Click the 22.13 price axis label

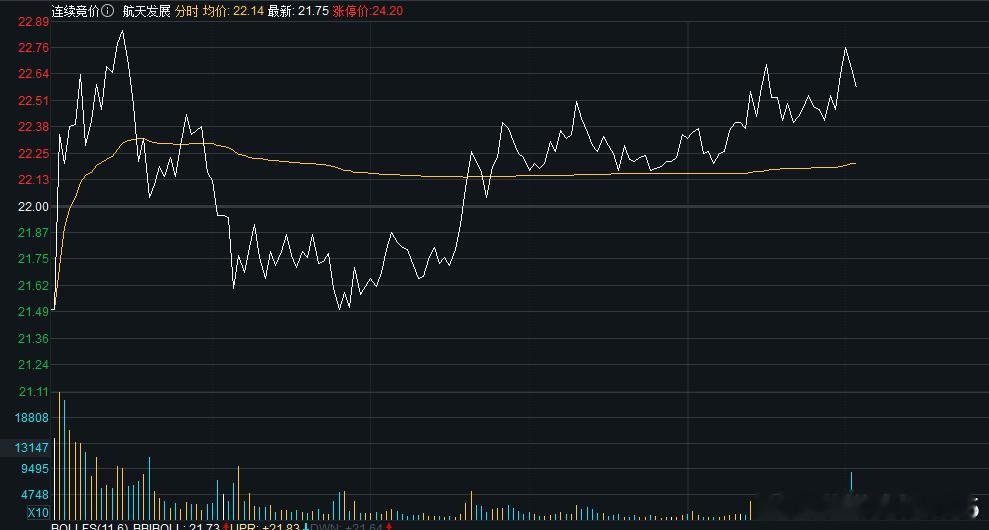(33, 180)
